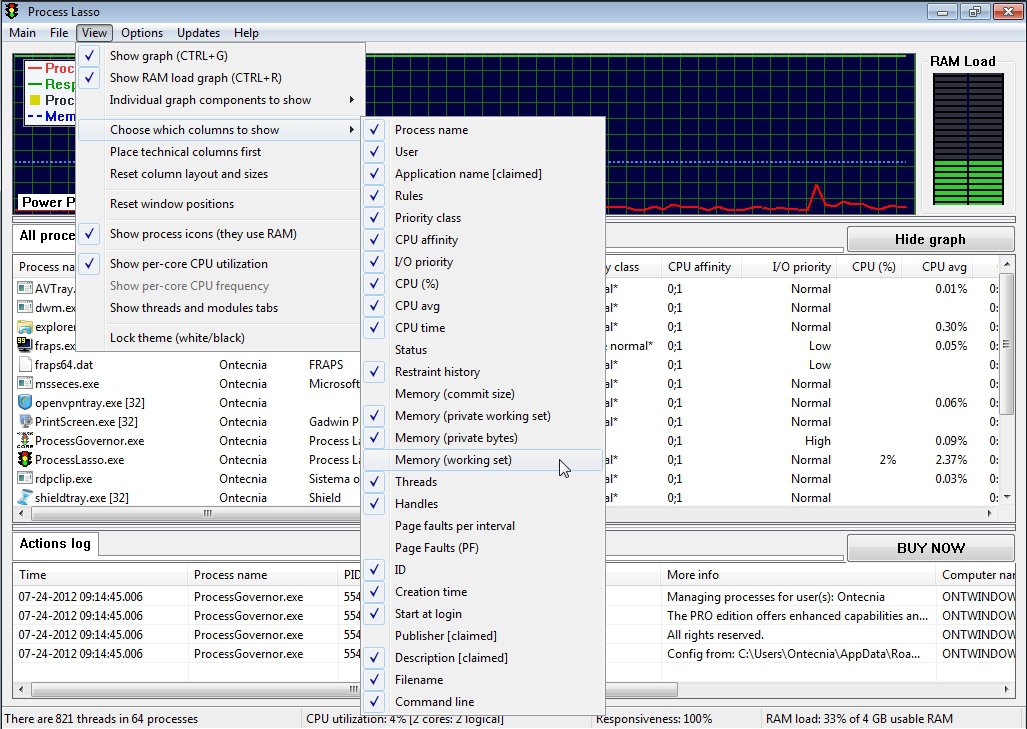Viewport: 1027px width, 729px height.
Task: Click the process list scroll-right arrow
Action: click(990, 514)
